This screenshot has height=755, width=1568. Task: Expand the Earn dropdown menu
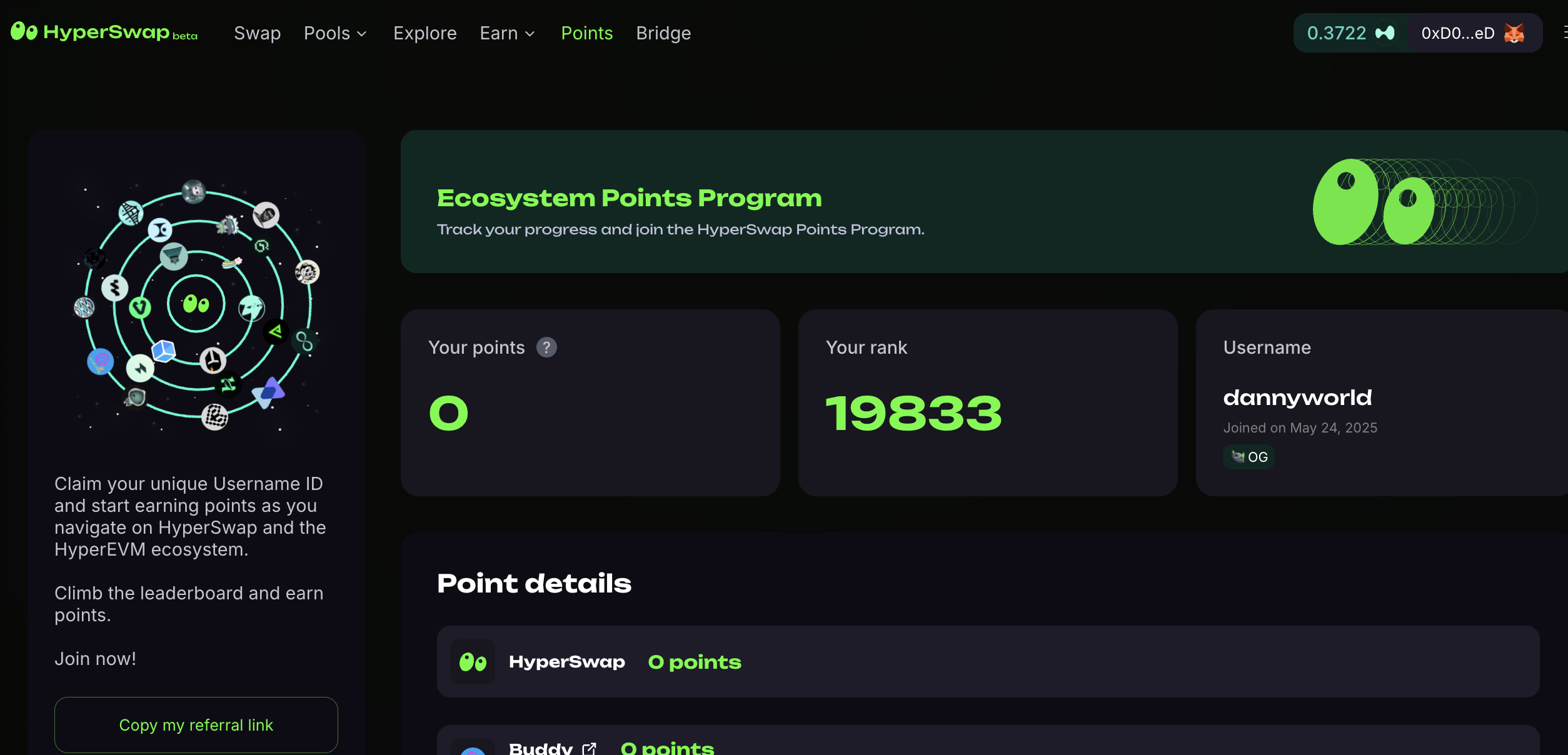(x=507, y=33)
